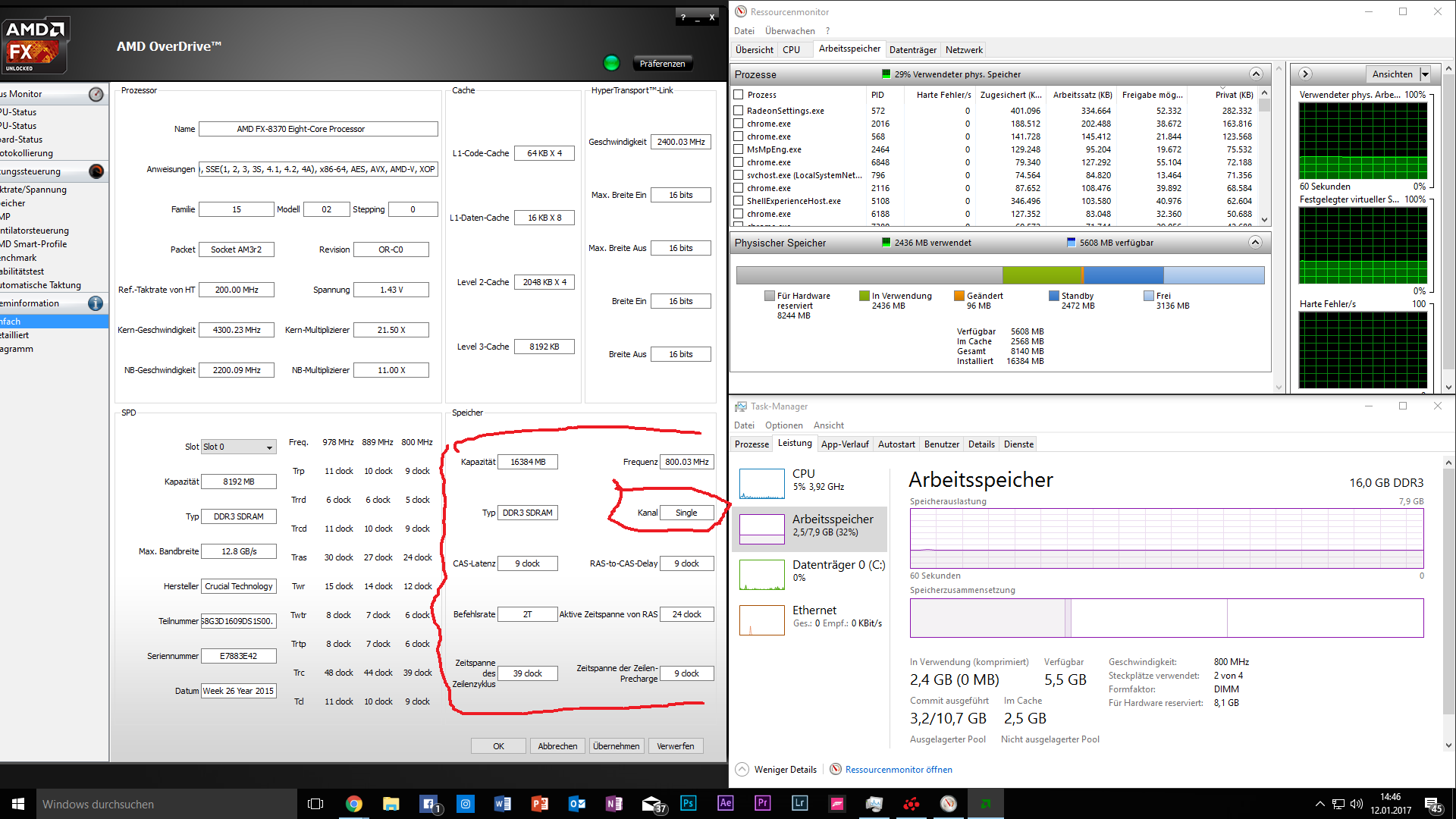1456x819 pixels.
Task: Toggle the Prozess header checkbox
Action: [x=738, y=95]
